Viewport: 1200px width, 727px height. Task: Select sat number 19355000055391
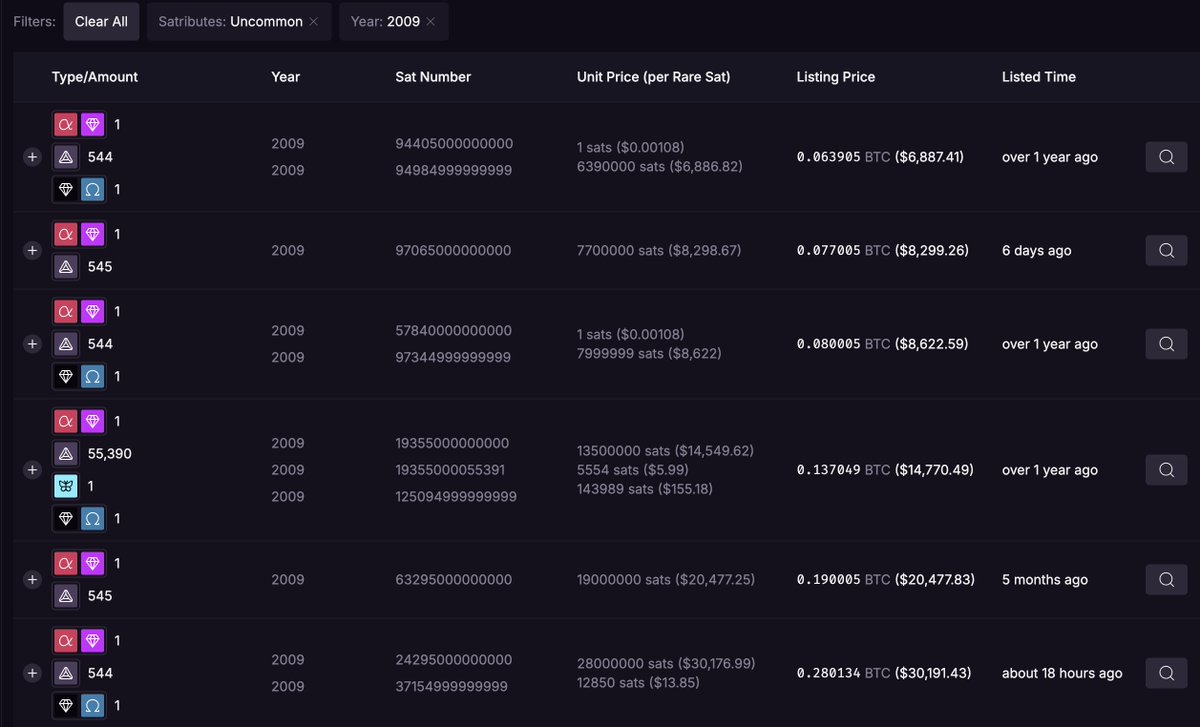click(x=452, y=470)
